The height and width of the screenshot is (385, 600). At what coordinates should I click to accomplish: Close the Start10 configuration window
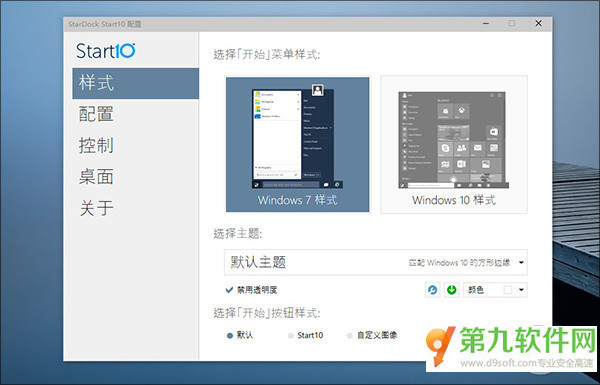coord(538,24)
